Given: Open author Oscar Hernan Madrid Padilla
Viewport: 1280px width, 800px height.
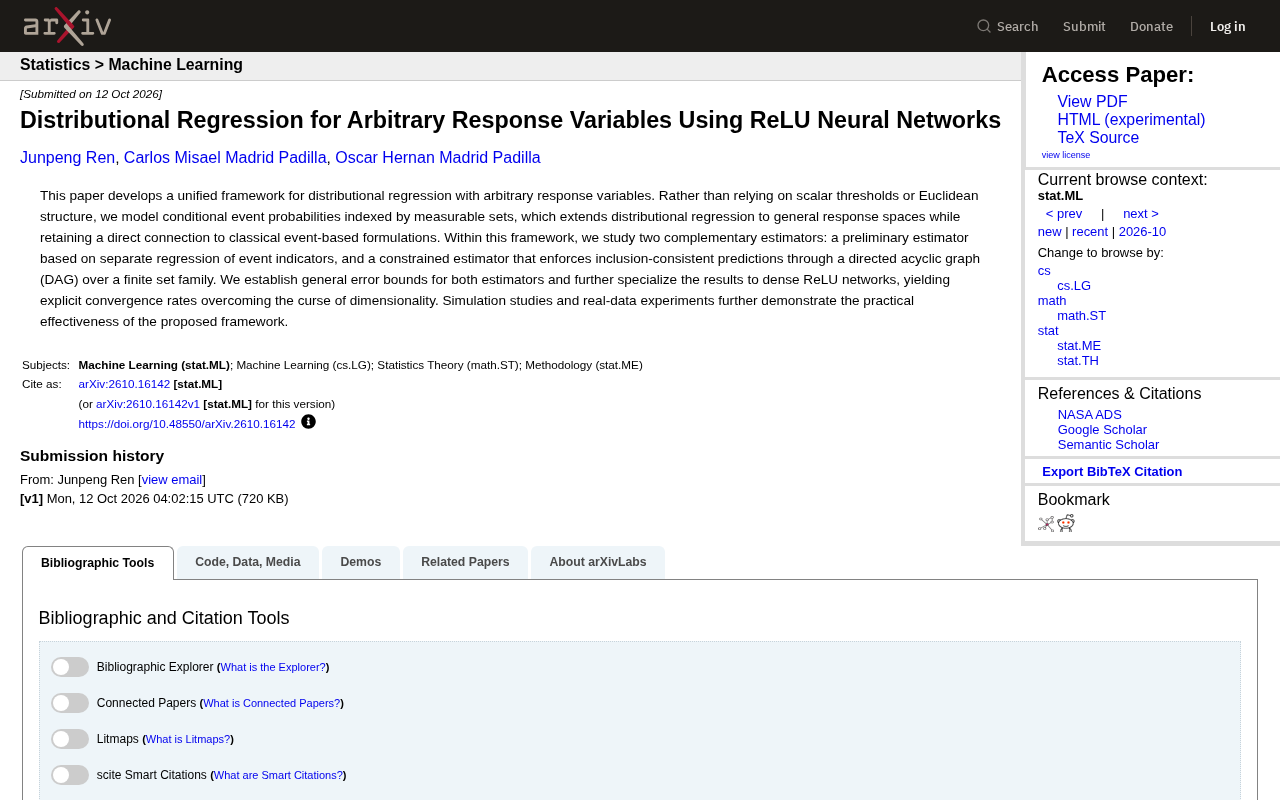Looking at the screenshot, I should pyautogui.click(x=438, y=158).
